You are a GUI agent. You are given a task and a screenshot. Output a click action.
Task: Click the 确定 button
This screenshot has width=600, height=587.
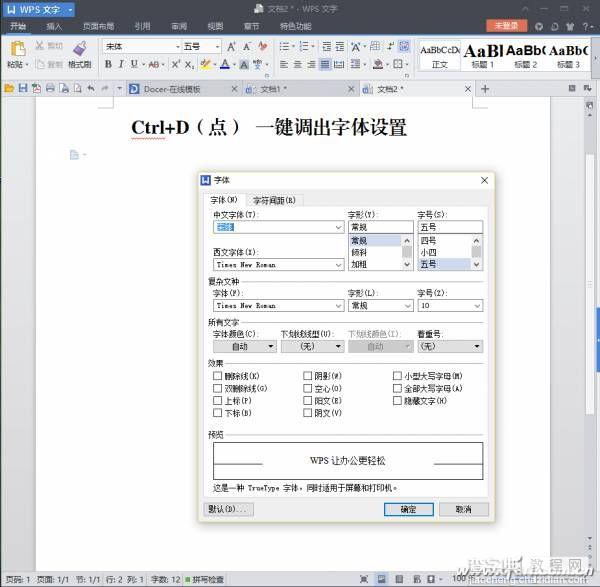pyautogui.click(x=409, y=509)
